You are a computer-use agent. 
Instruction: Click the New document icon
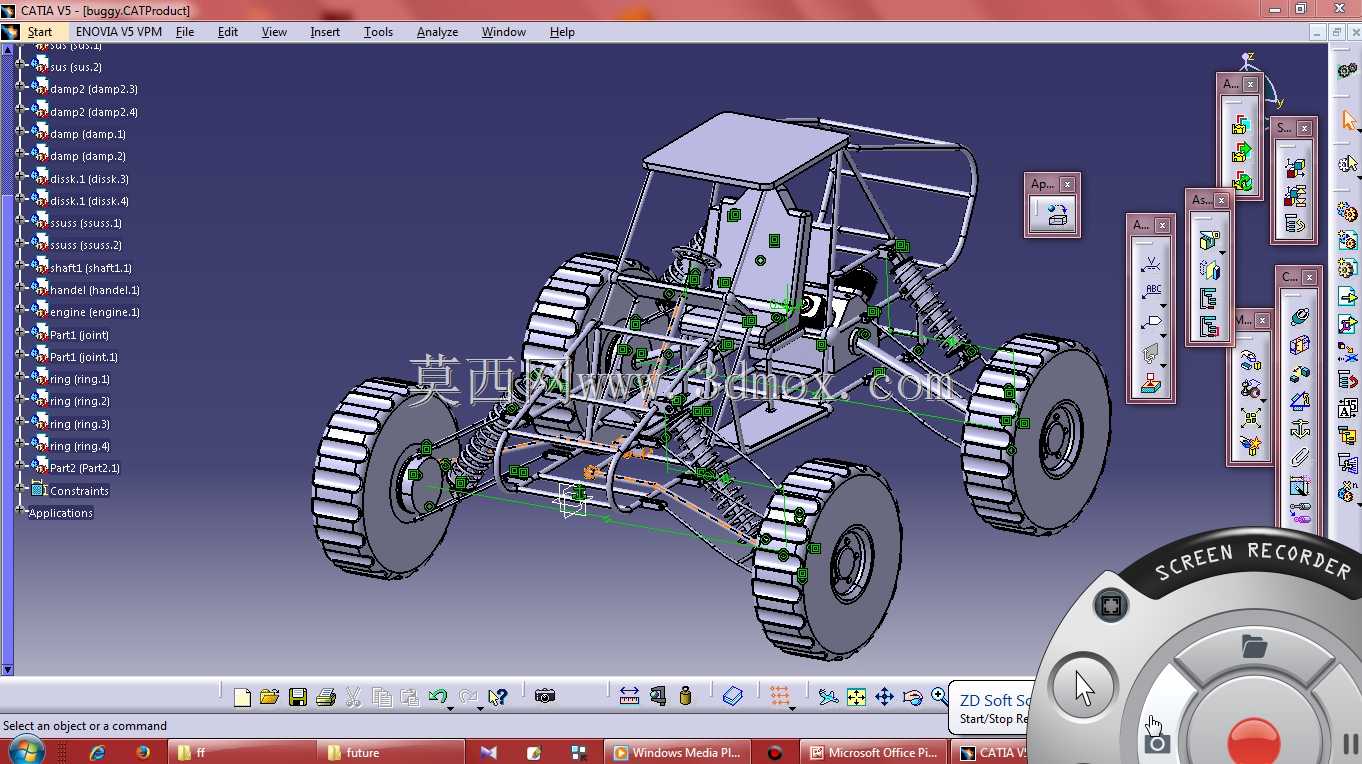coord(242,697)
